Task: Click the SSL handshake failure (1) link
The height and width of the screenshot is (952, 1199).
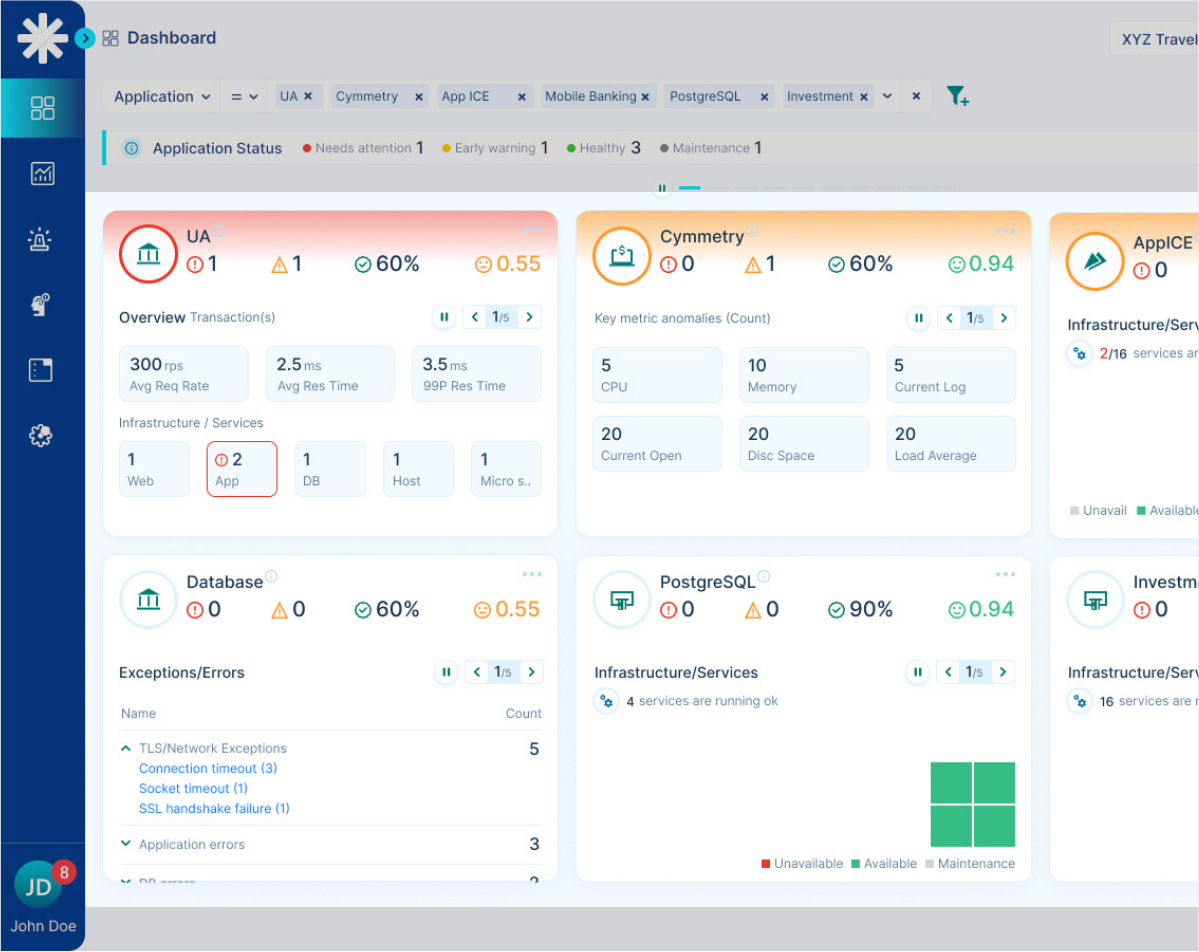Action: 214,808
